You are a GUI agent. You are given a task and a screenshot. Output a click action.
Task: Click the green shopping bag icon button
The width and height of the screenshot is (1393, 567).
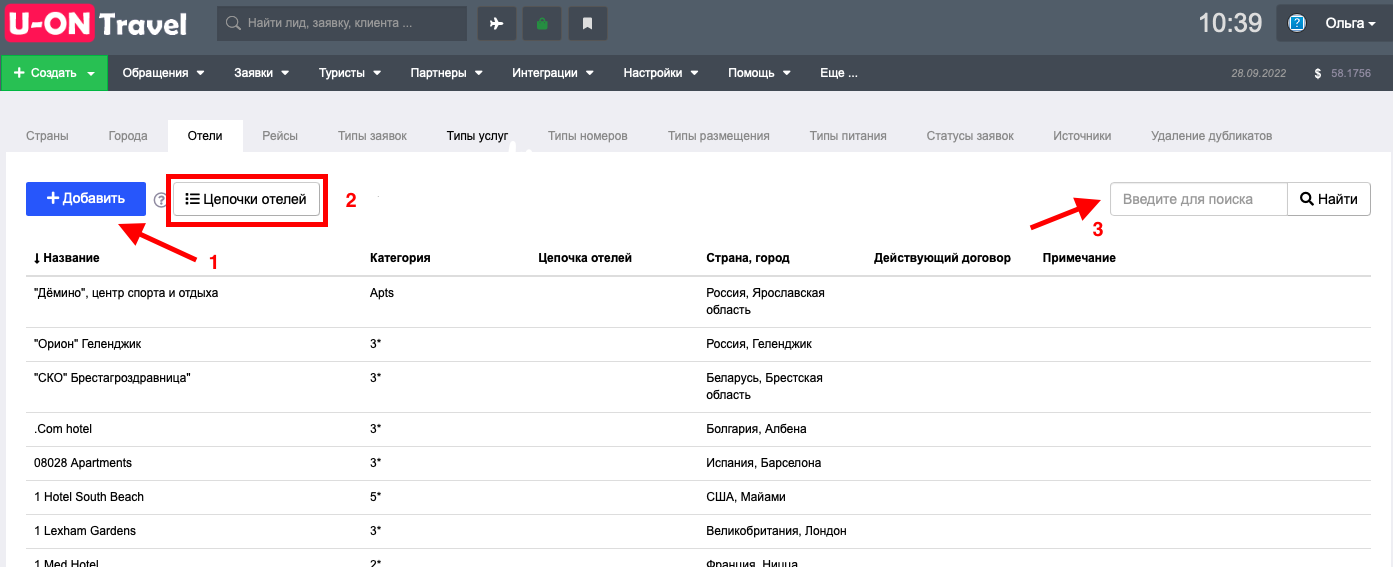click(542, 23)
